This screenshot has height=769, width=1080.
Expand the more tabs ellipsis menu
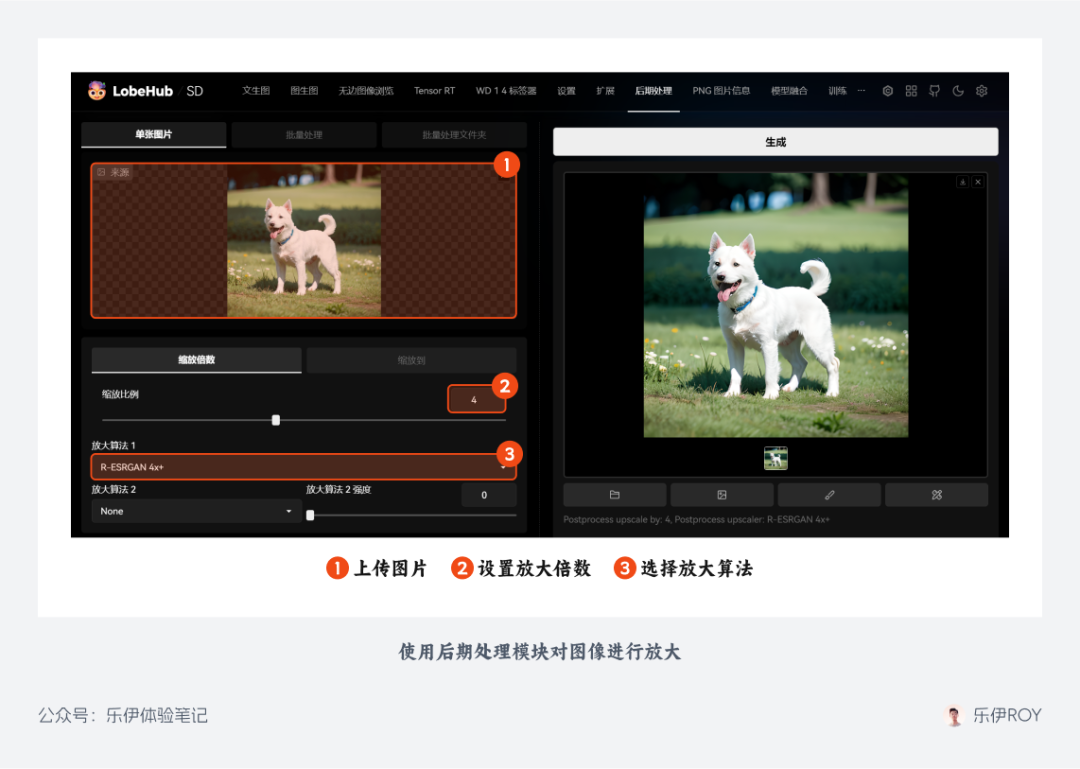[861, 91]
